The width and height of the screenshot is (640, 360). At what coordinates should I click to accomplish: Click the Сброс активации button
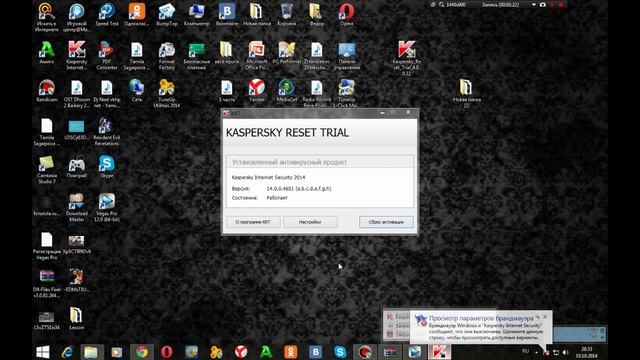(386, 222)
